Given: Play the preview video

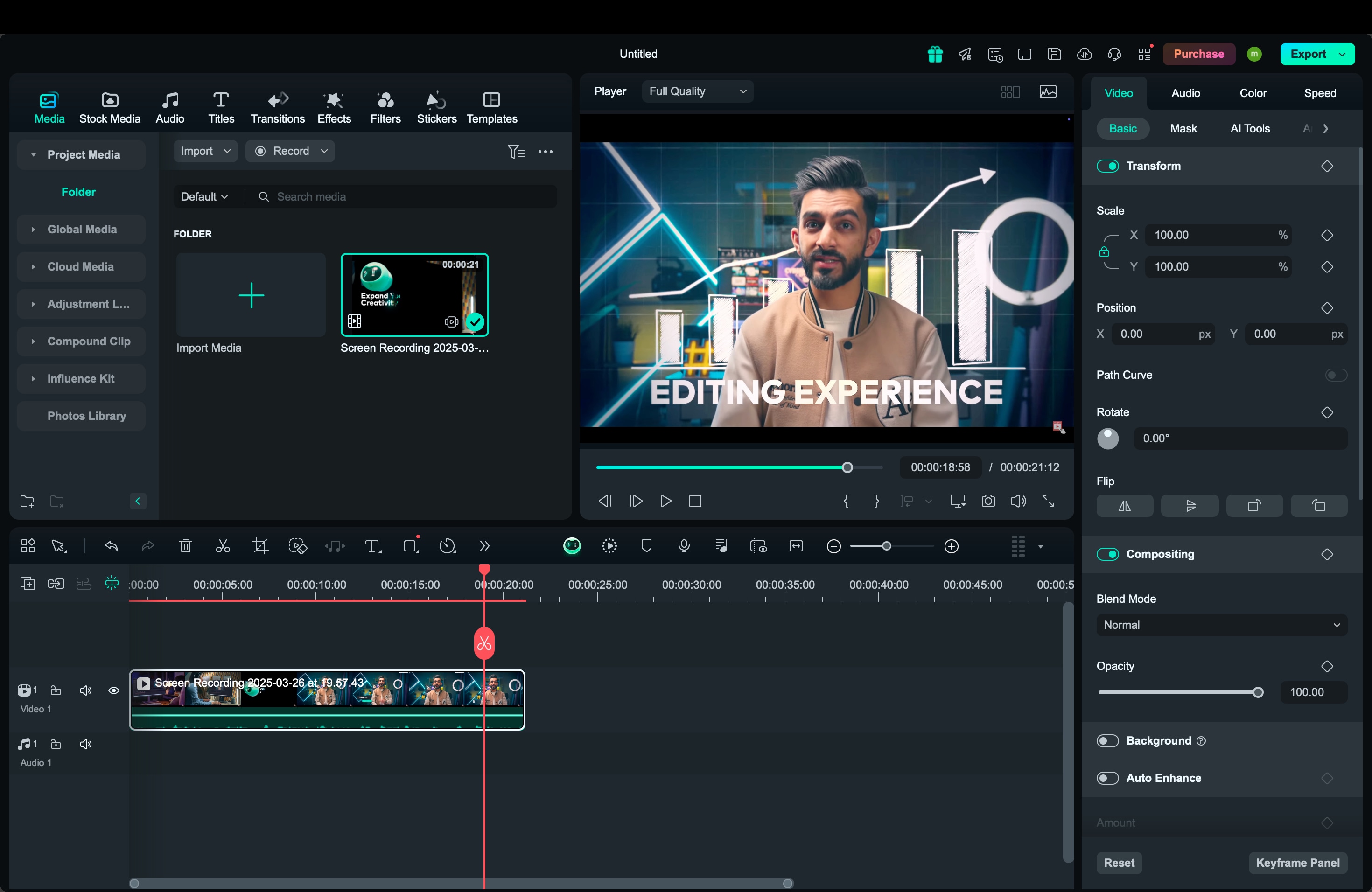Looking at the screenshot, I should pos(666,501).
